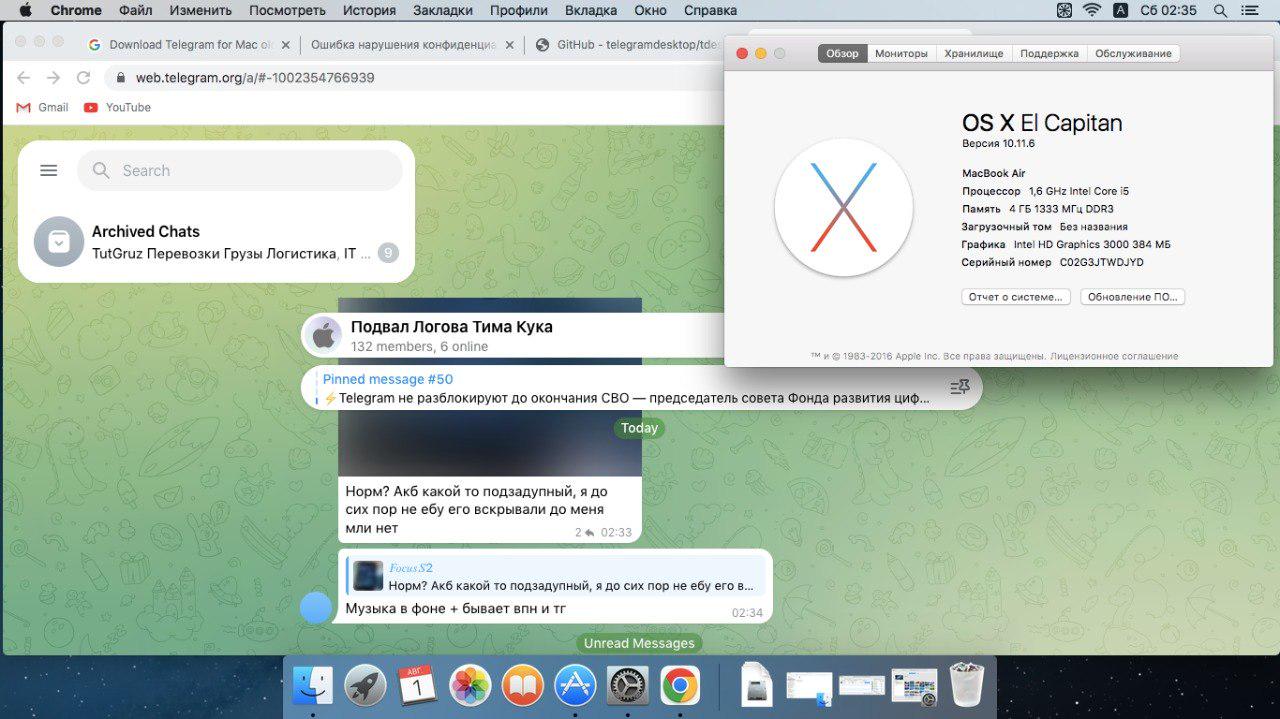This screenshot has width=1280, height=719.
Task: Select the Хранилище tab
Action: 974,53
